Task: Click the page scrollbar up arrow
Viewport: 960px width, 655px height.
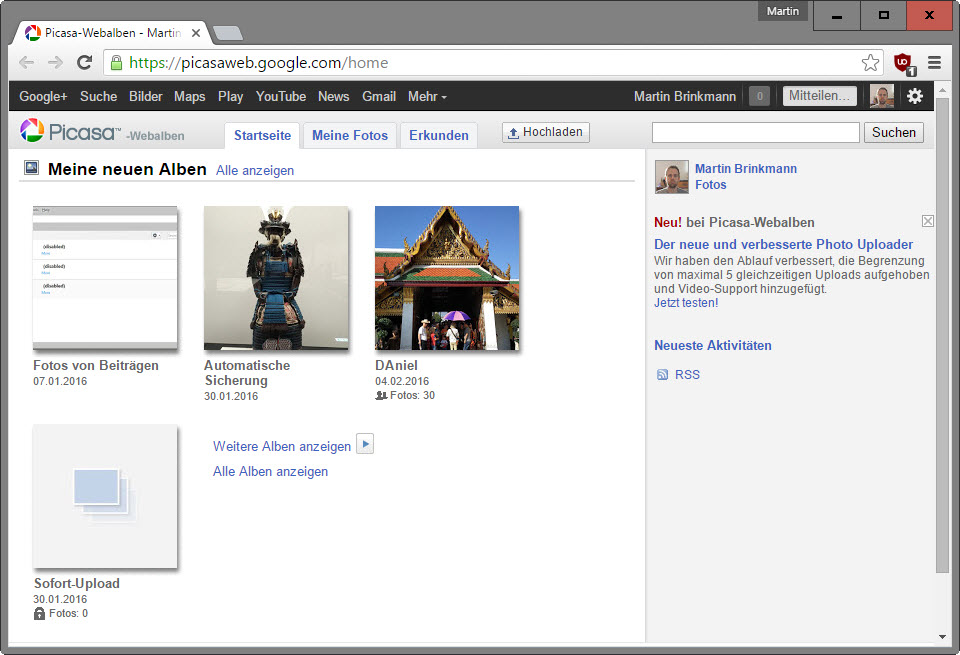Action: [x=942, y=91]
